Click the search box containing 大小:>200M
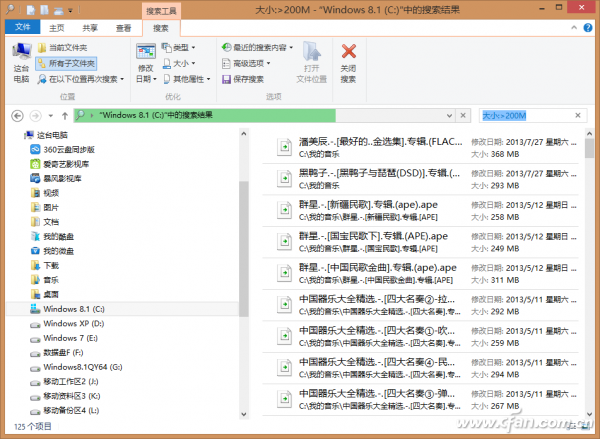The image size is (600, 439). (527, 116)
